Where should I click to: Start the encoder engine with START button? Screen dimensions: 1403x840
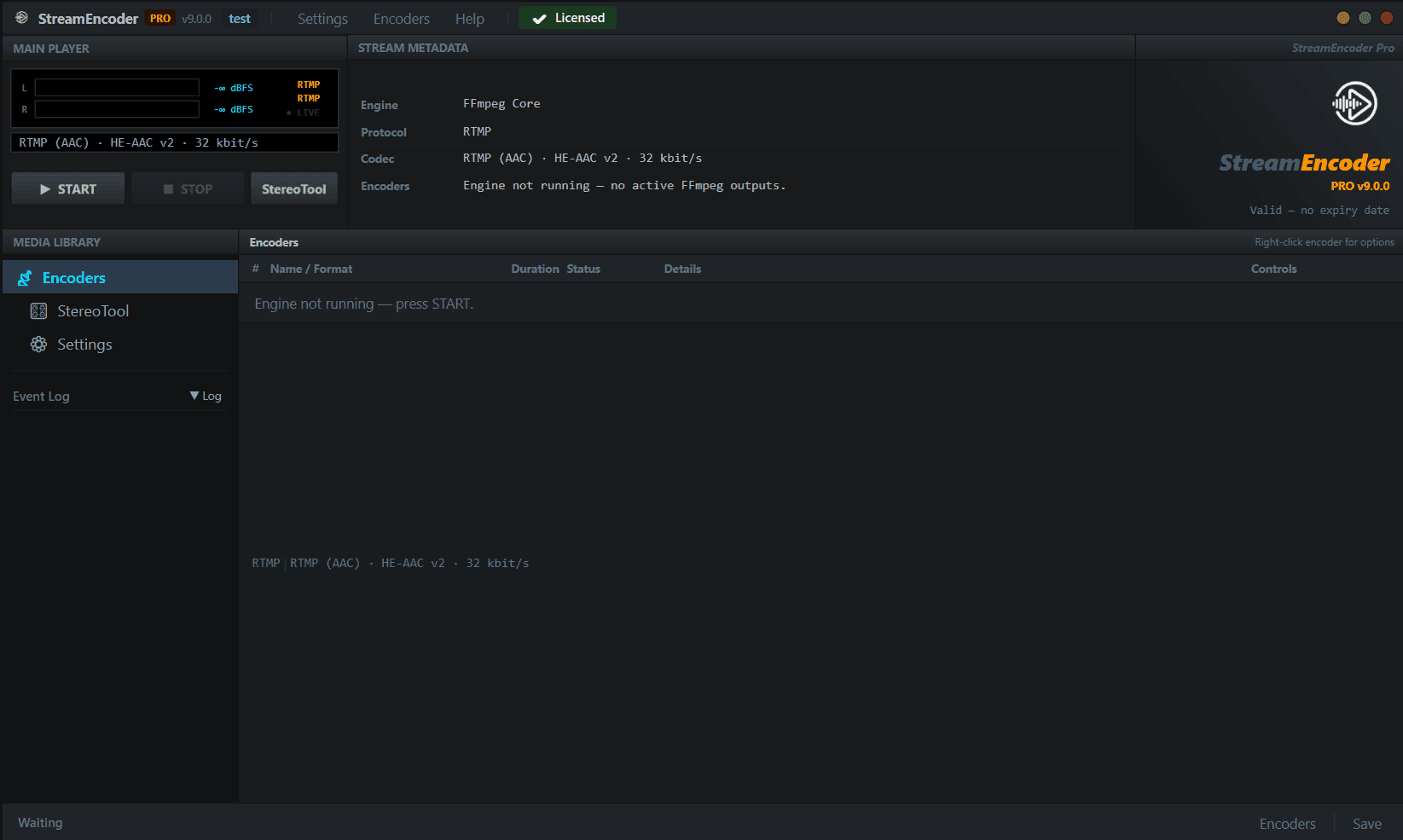pyautogui.click(x=68, y=188)
